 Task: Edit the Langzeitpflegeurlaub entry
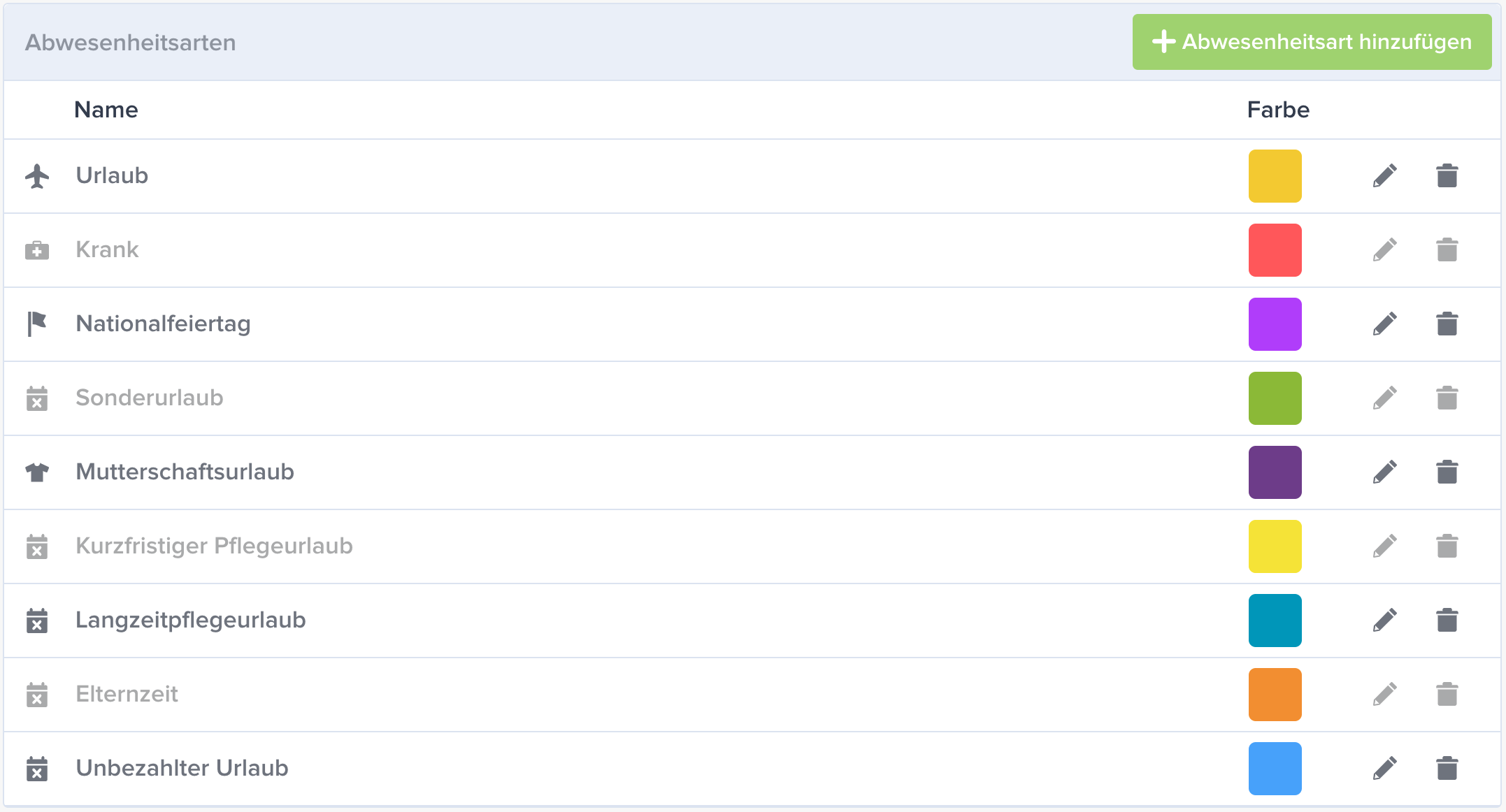(1385, 621)
